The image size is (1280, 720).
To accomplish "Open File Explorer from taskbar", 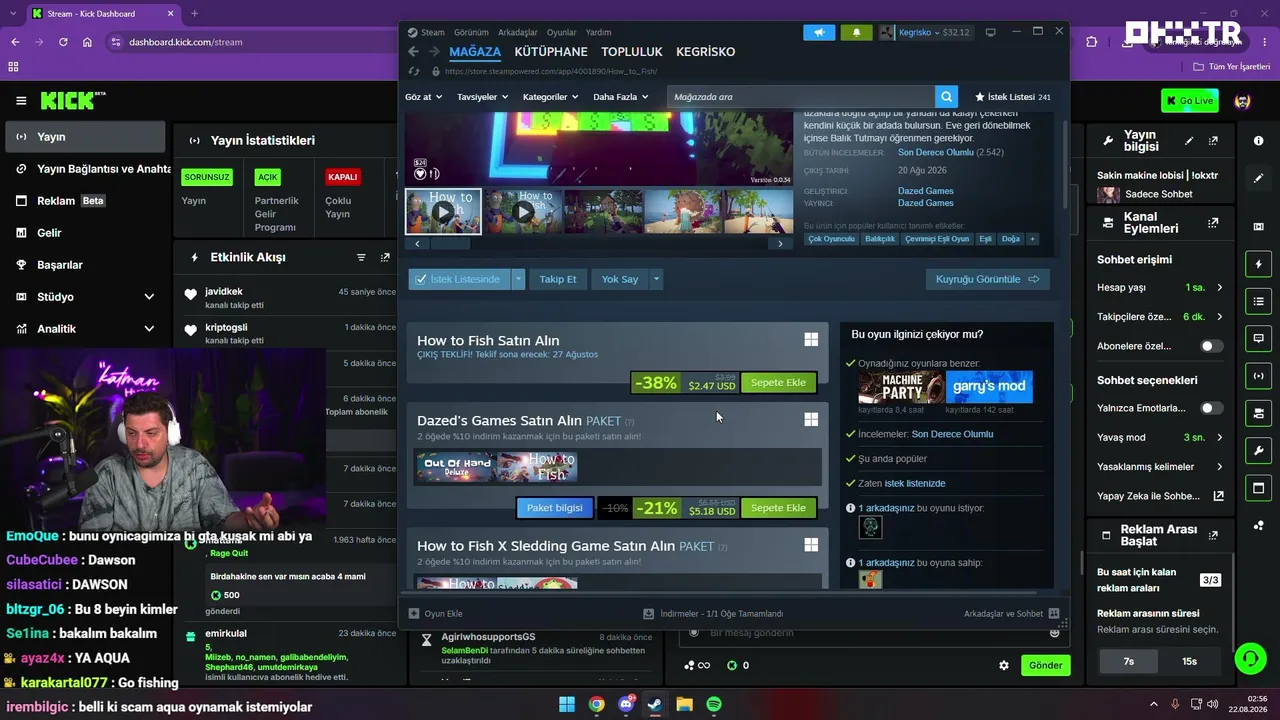I will click(x=684, y=704).
